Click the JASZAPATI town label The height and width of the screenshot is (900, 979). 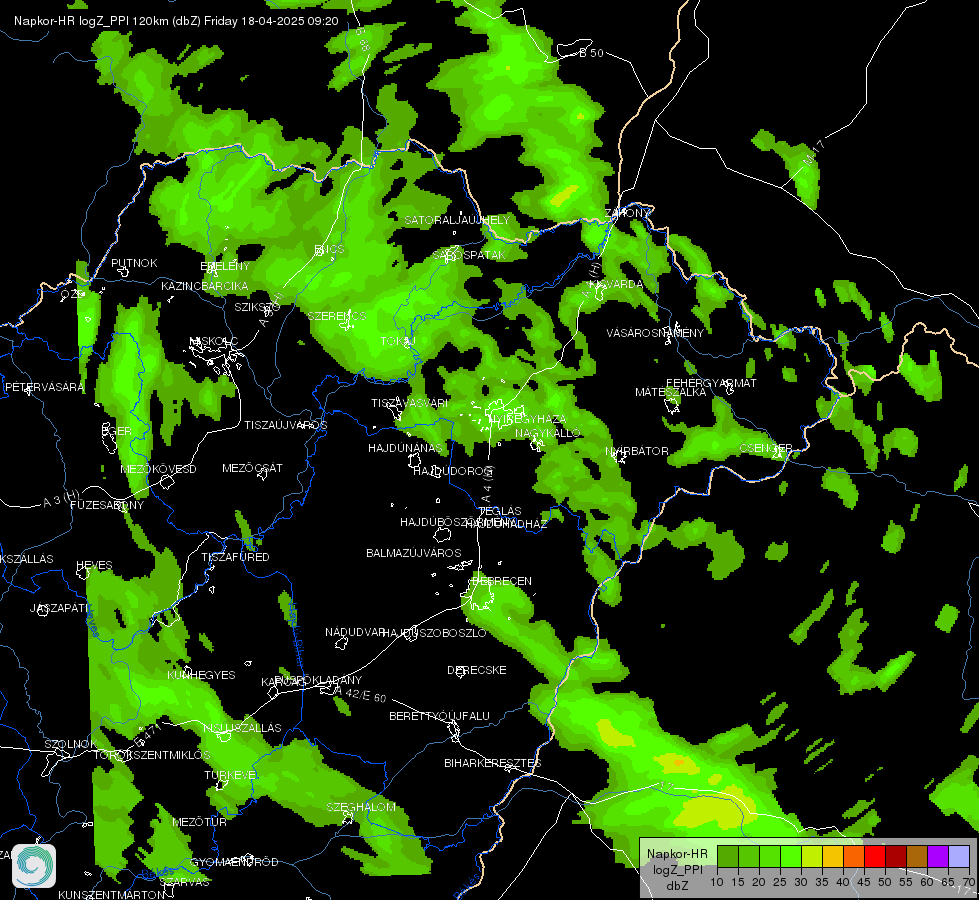click(59, 608)
